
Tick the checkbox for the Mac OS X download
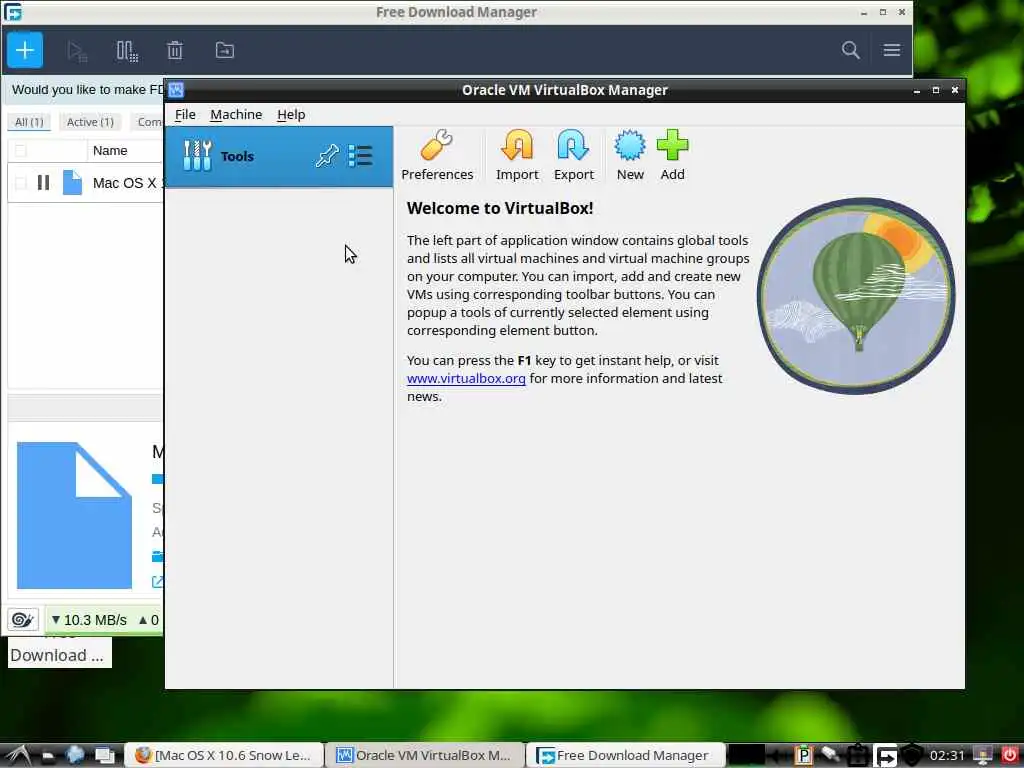(x=20, y=183)
